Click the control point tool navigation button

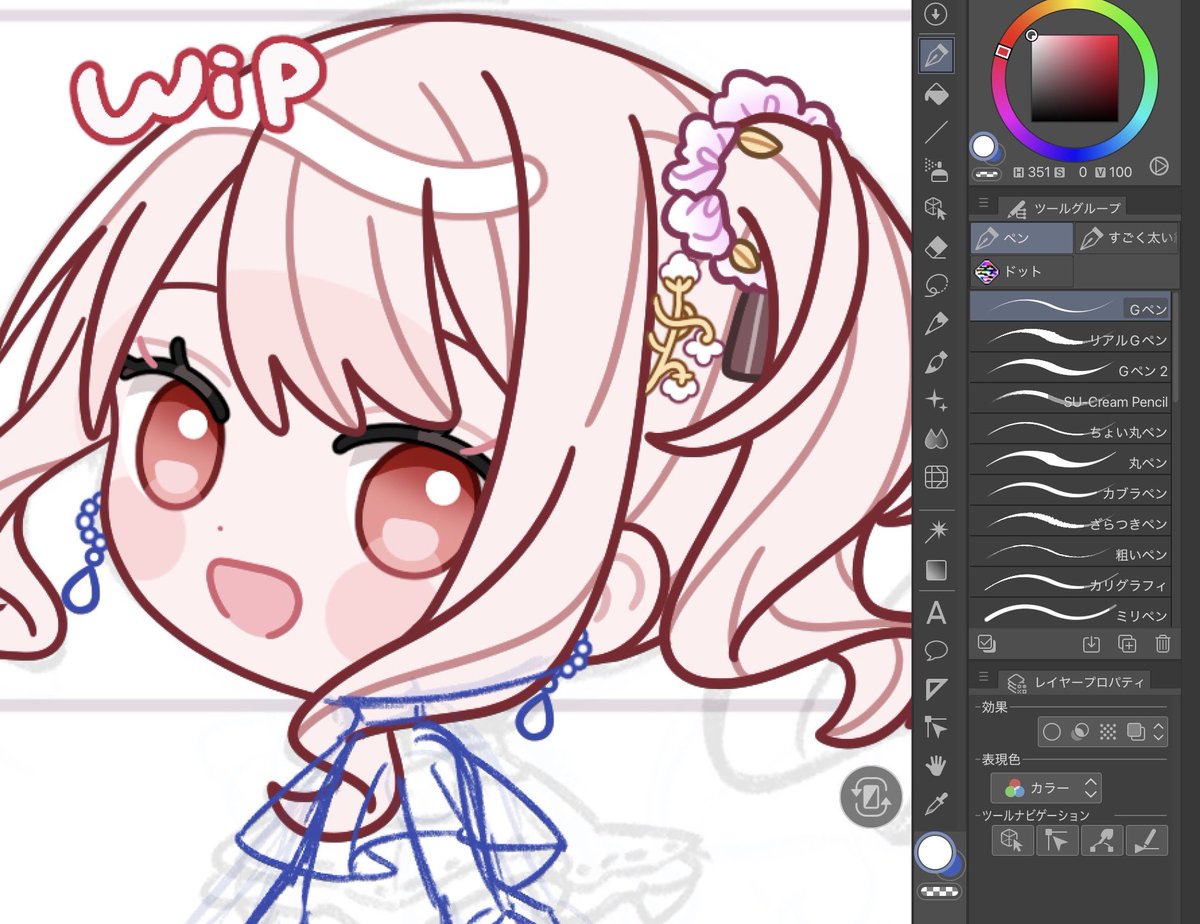tap(1101, 840)
